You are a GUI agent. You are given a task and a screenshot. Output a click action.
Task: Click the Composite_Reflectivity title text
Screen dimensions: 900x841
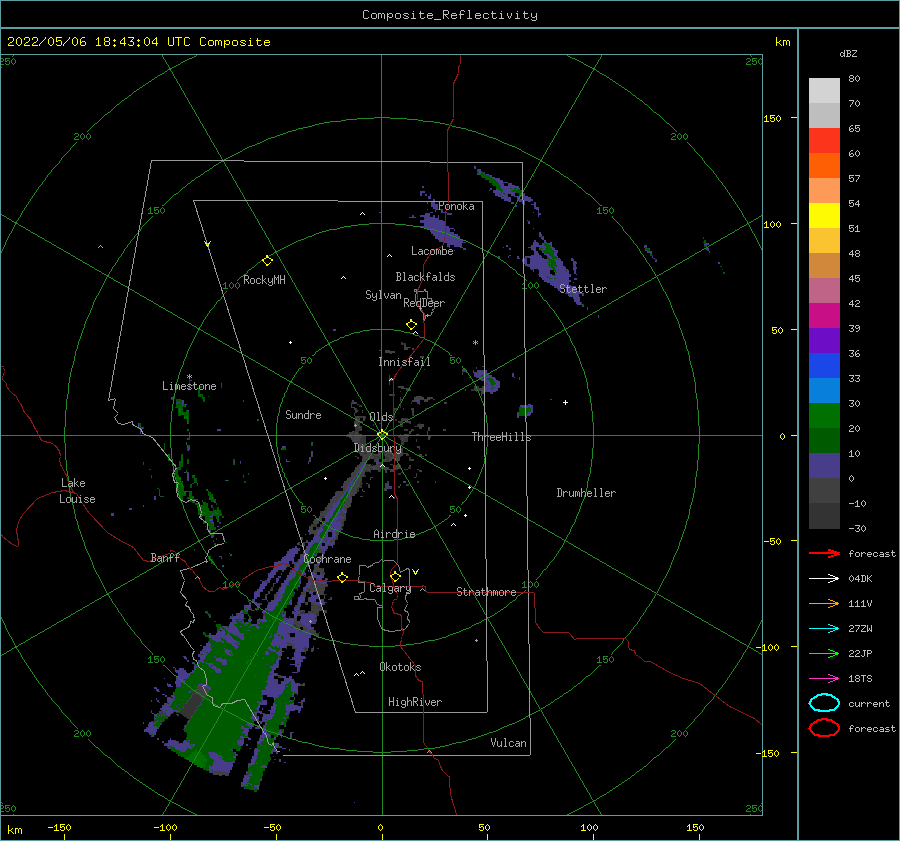(x=449, y=15)
